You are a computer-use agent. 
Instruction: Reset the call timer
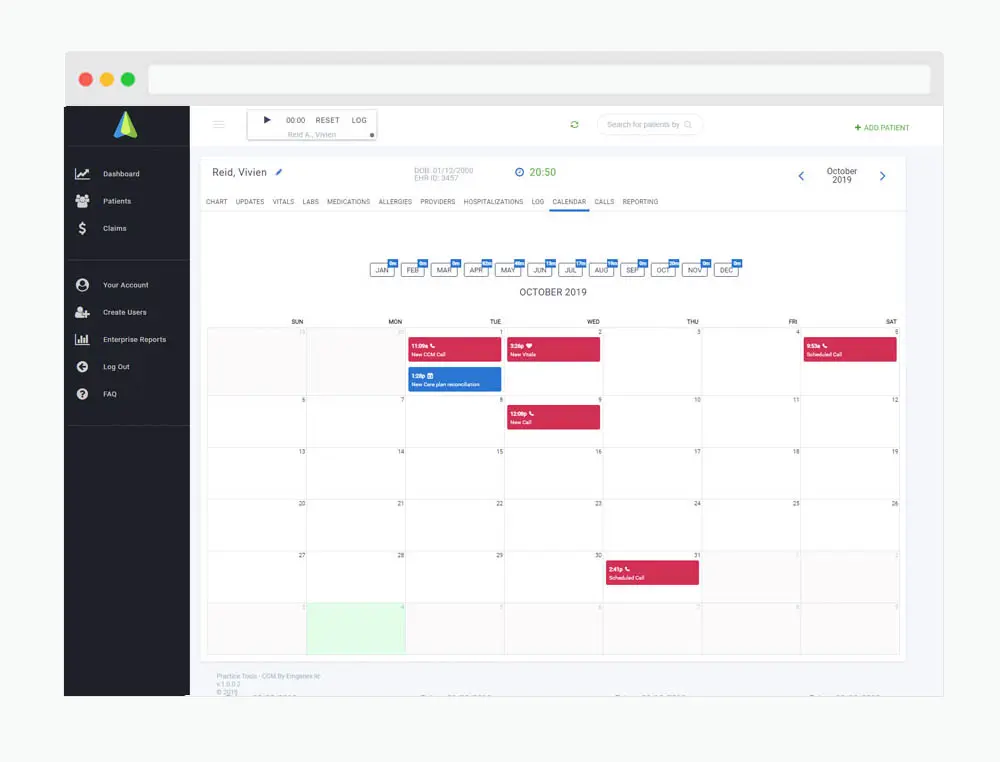[327, 120]
